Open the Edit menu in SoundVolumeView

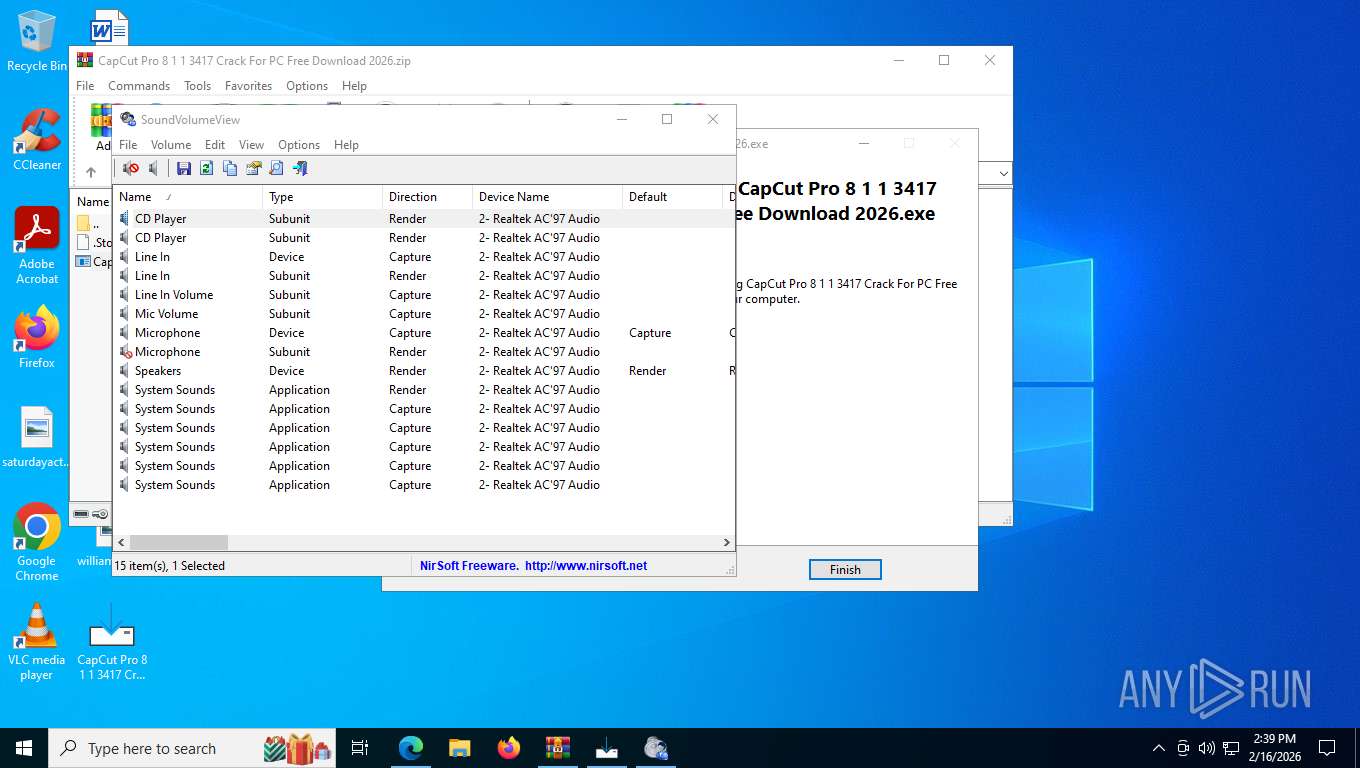[x=215, y=145]
